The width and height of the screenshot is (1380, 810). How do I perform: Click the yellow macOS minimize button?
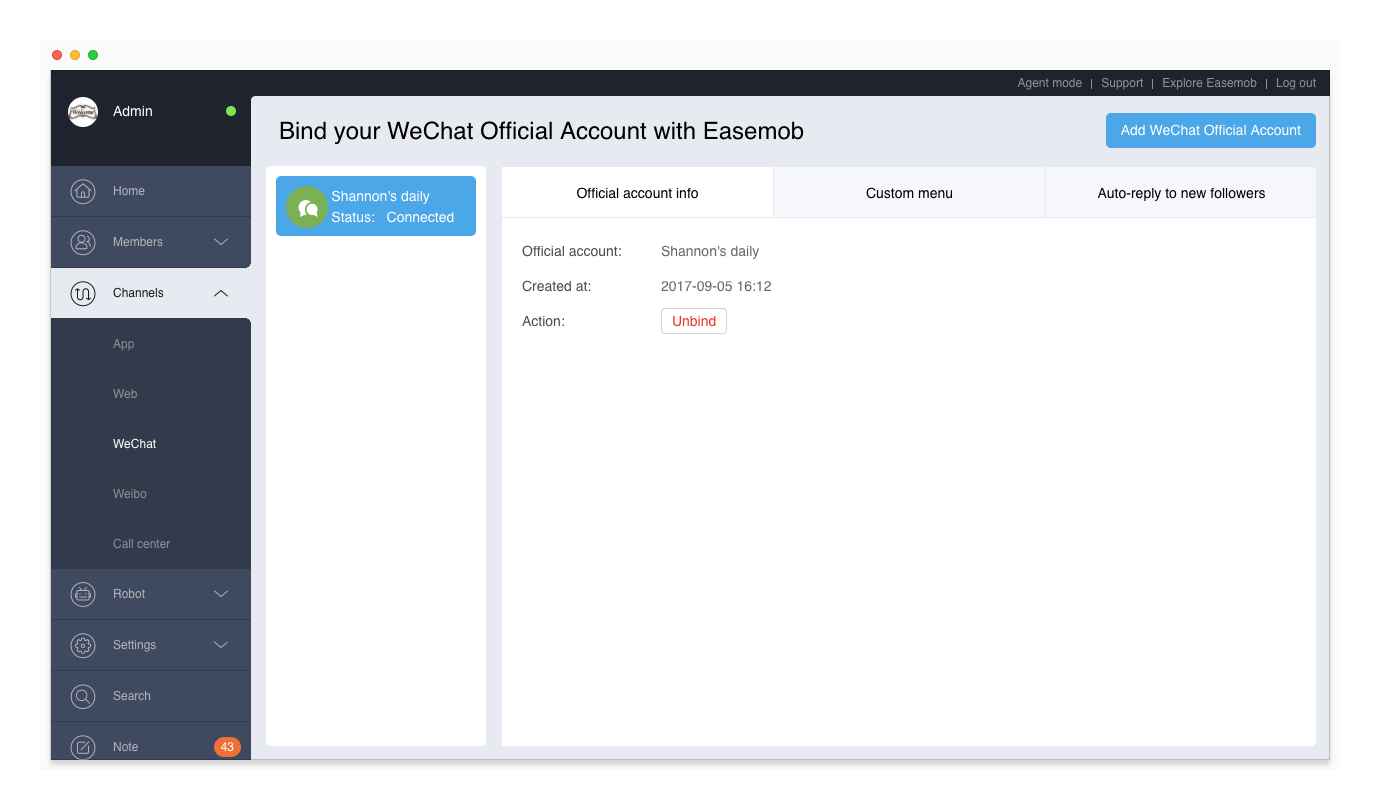[x=75, y=55]
